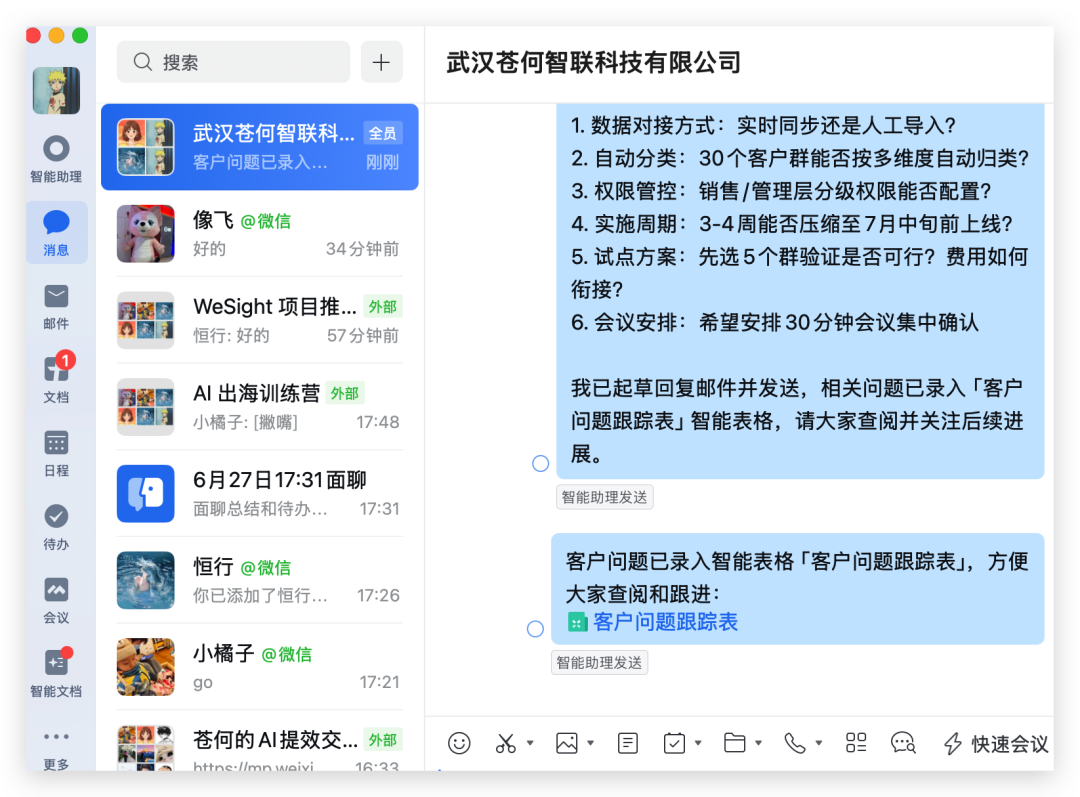The image size is (1080, 797).
Task: Expand the screenshot tool dropdown arrow
Action: (x=530, y=743)
